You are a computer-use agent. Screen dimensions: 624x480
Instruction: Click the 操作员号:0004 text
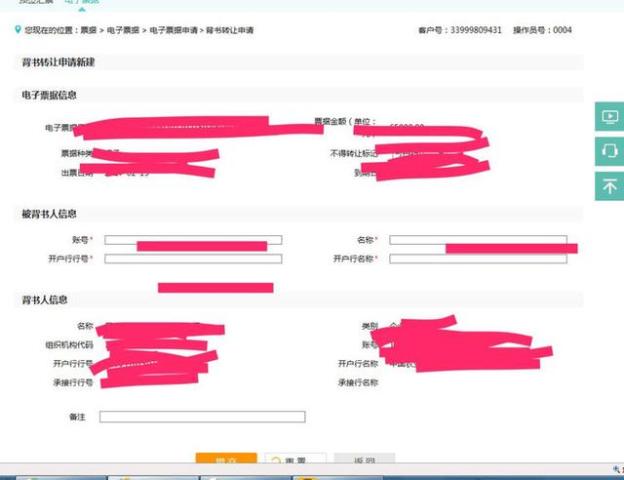(542, 30)
